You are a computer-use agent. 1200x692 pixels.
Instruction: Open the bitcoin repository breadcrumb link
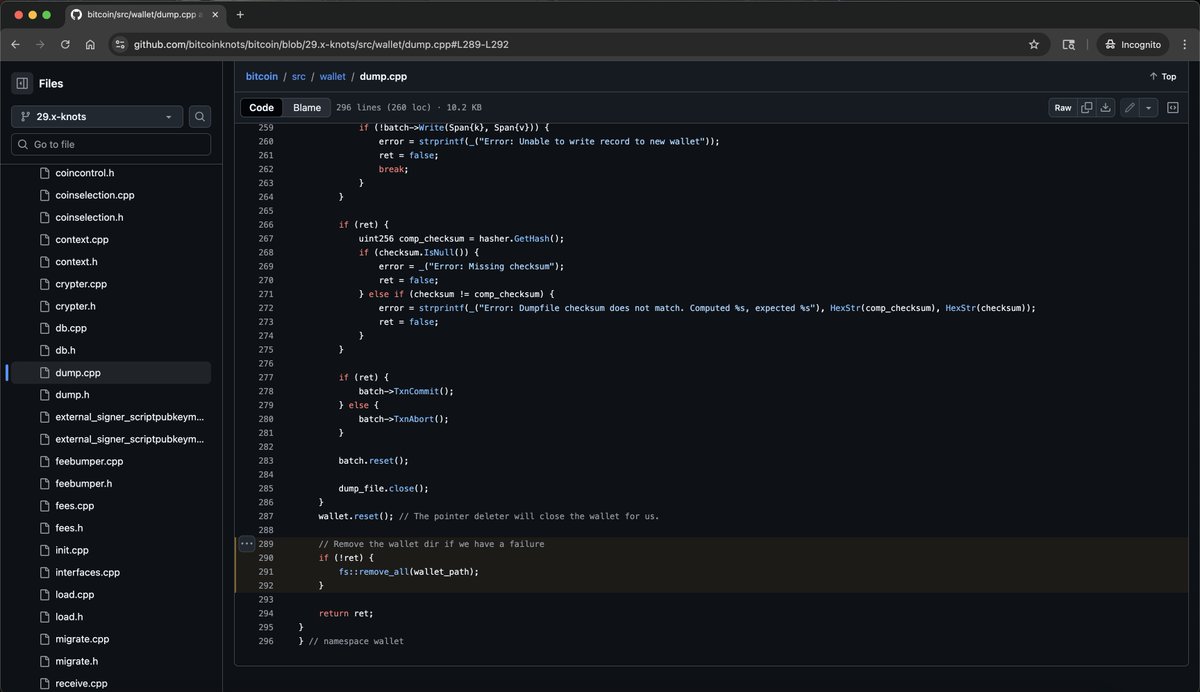click(x=261, y=76)
